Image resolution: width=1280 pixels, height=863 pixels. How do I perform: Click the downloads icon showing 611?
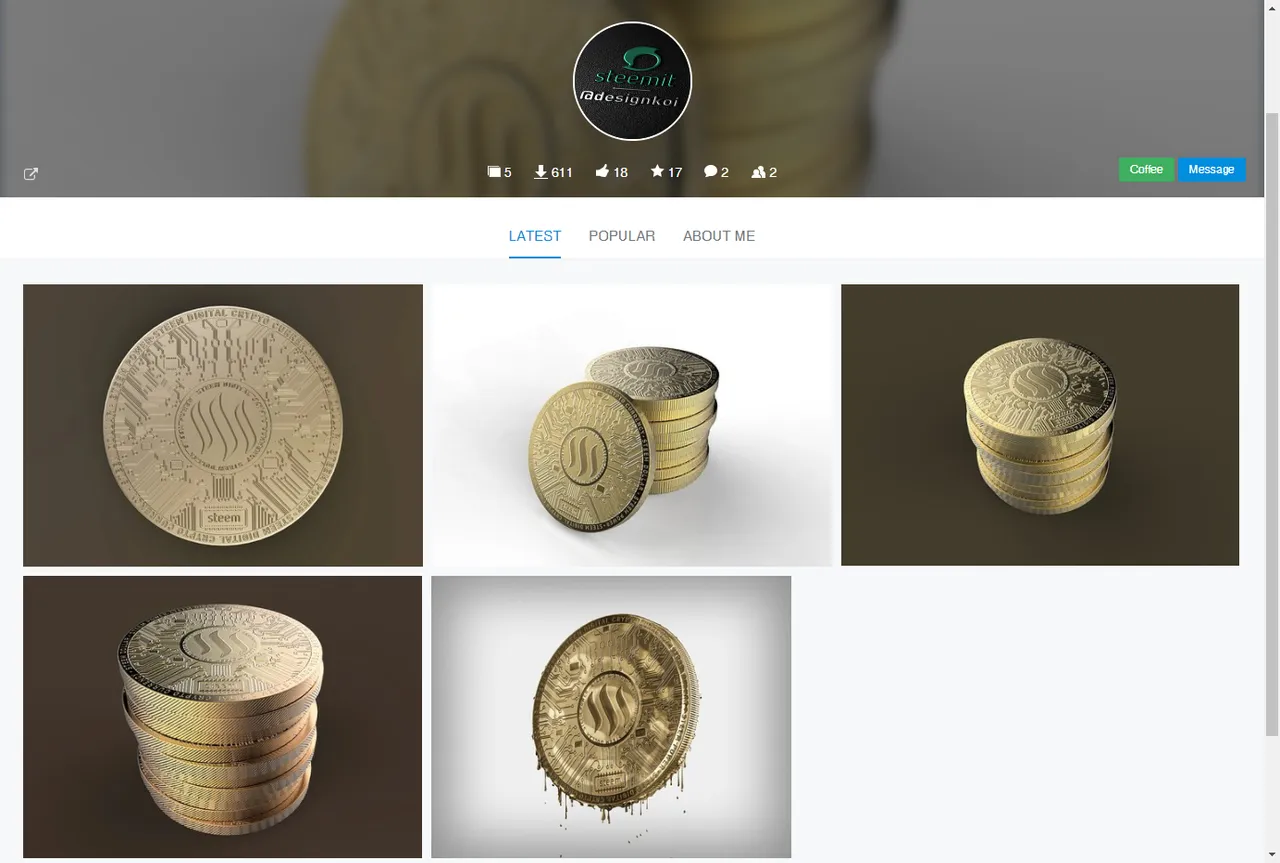pyautogui.click(x=541, y=172)
